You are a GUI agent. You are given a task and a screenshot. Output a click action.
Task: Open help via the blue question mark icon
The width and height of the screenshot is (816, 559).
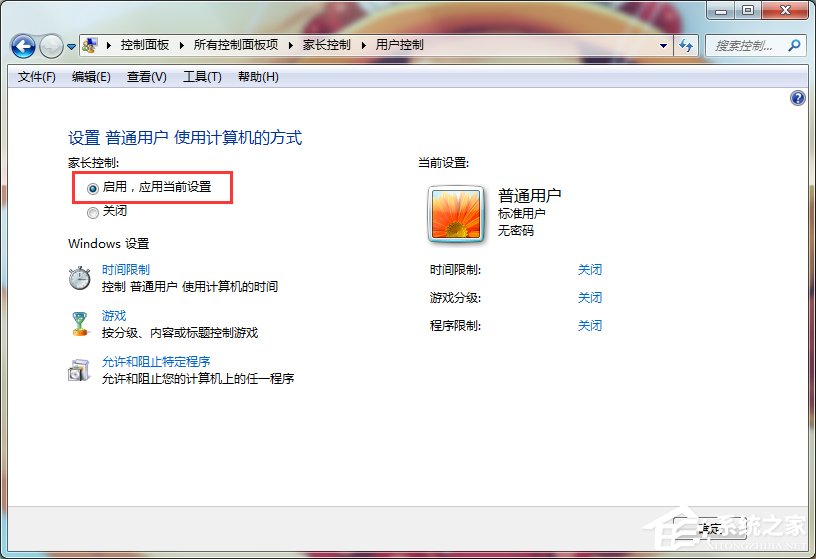pyautogui.click(x=797, y=98)
